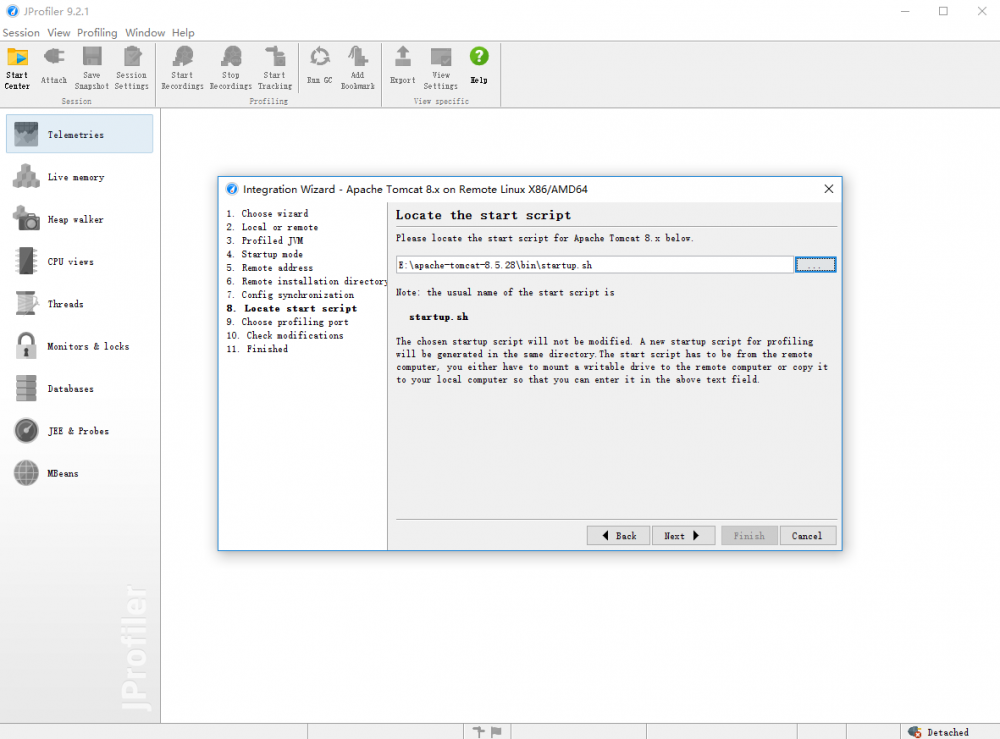This screenshot has height=739, width=1000.
Task: Open CPU views section
Action: coord(80,261)
